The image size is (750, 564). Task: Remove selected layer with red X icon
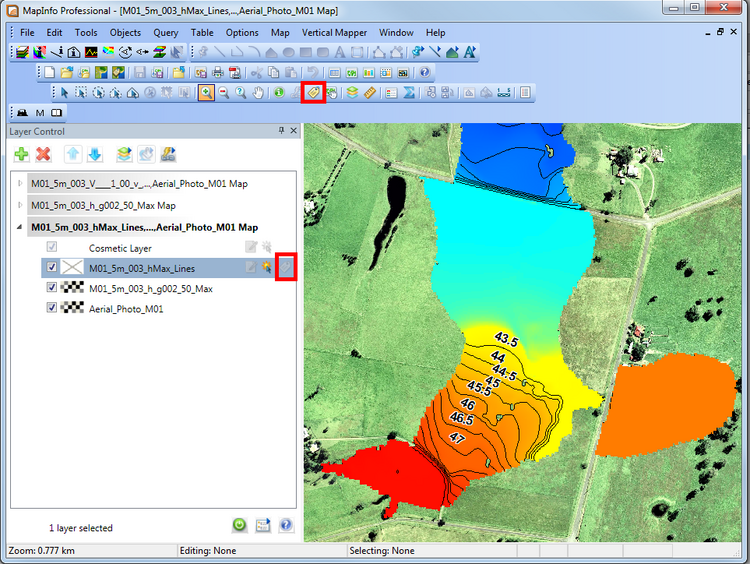tap(44, 154)
